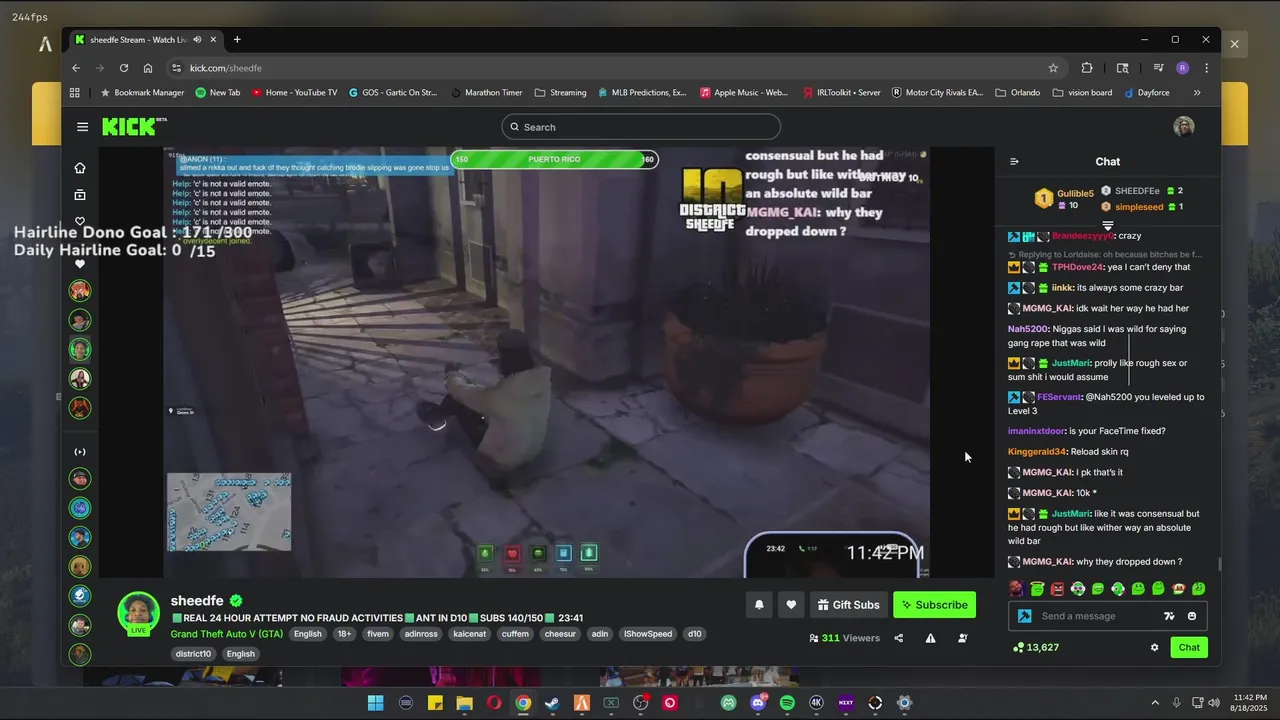Open chat settings gear icon
This screenshot has height=720, width=1280.
coord(1154,647)
